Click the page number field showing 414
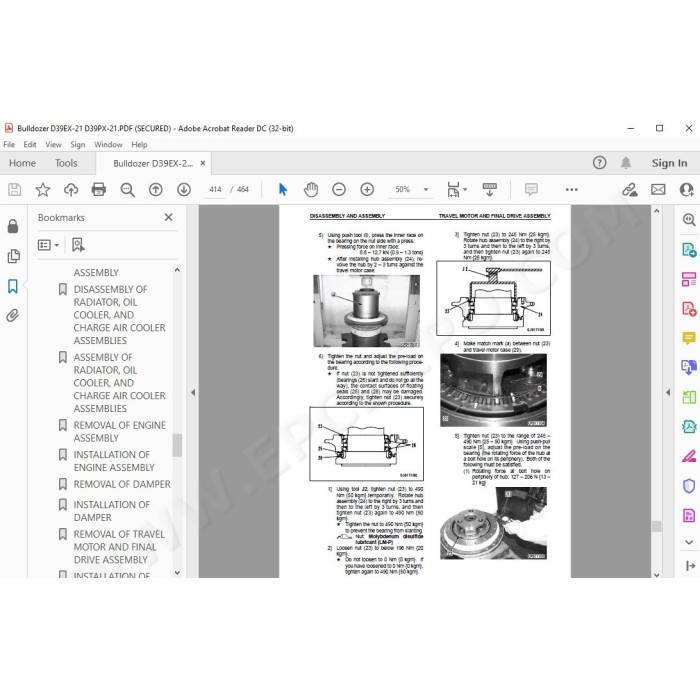 (x=215, y=189)
